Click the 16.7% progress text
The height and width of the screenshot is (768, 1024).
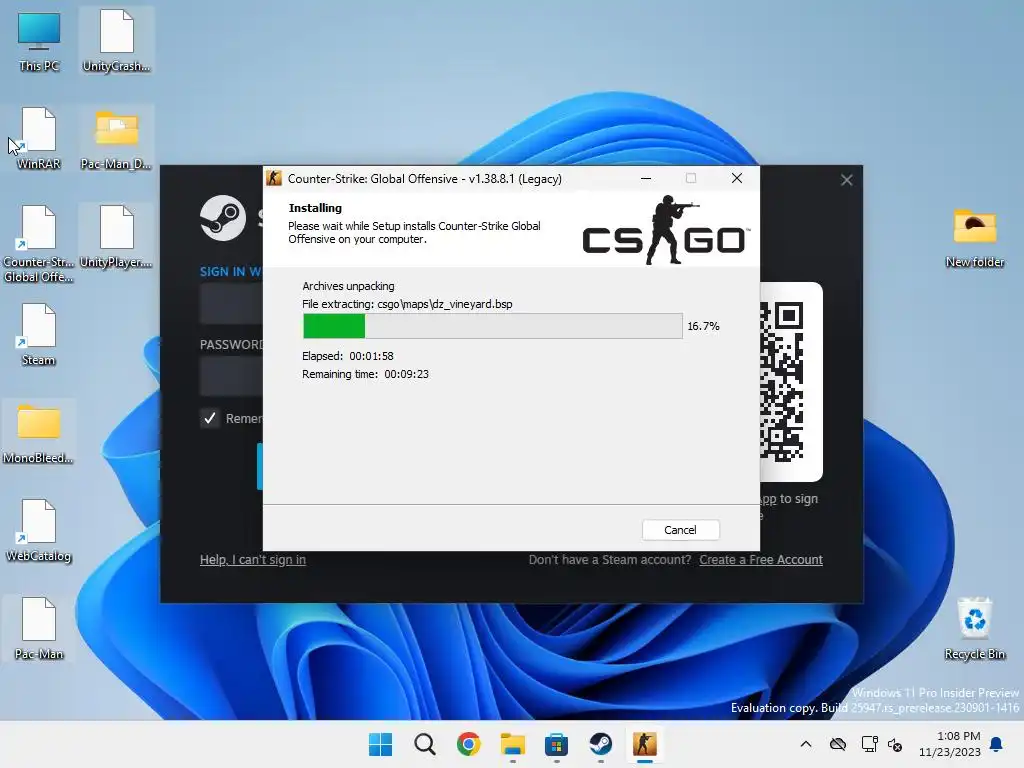pyautogui.click(x=703, y=326)
